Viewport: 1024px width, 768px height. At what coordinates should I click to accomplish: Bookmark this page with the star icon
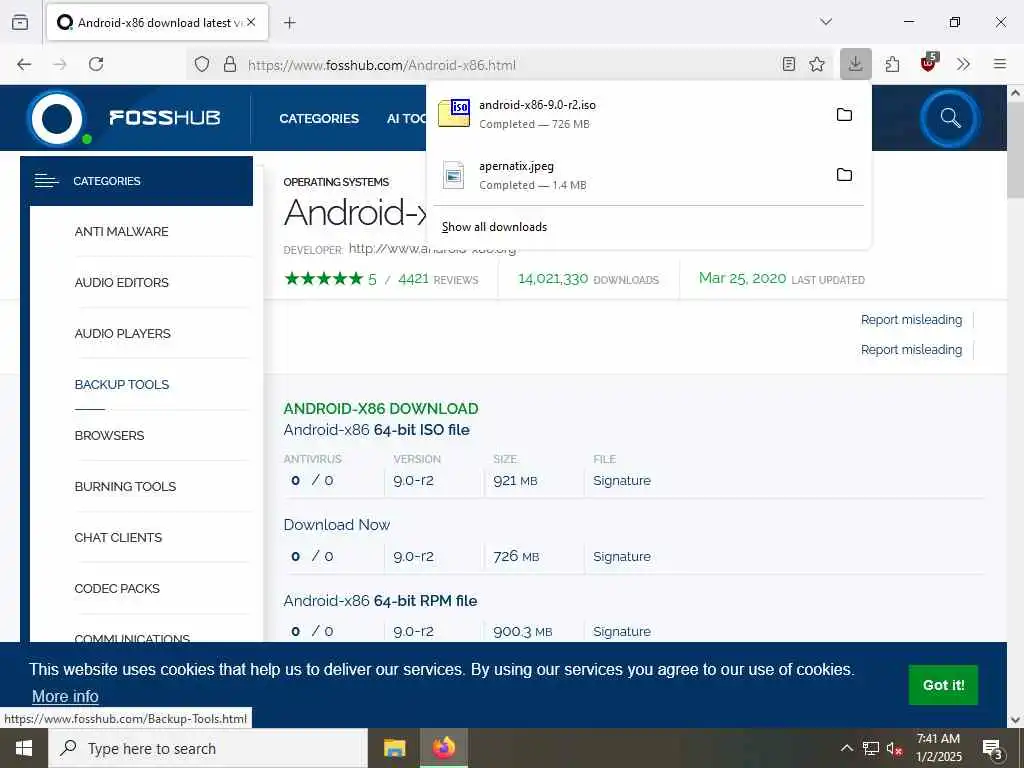coord(817,64)
